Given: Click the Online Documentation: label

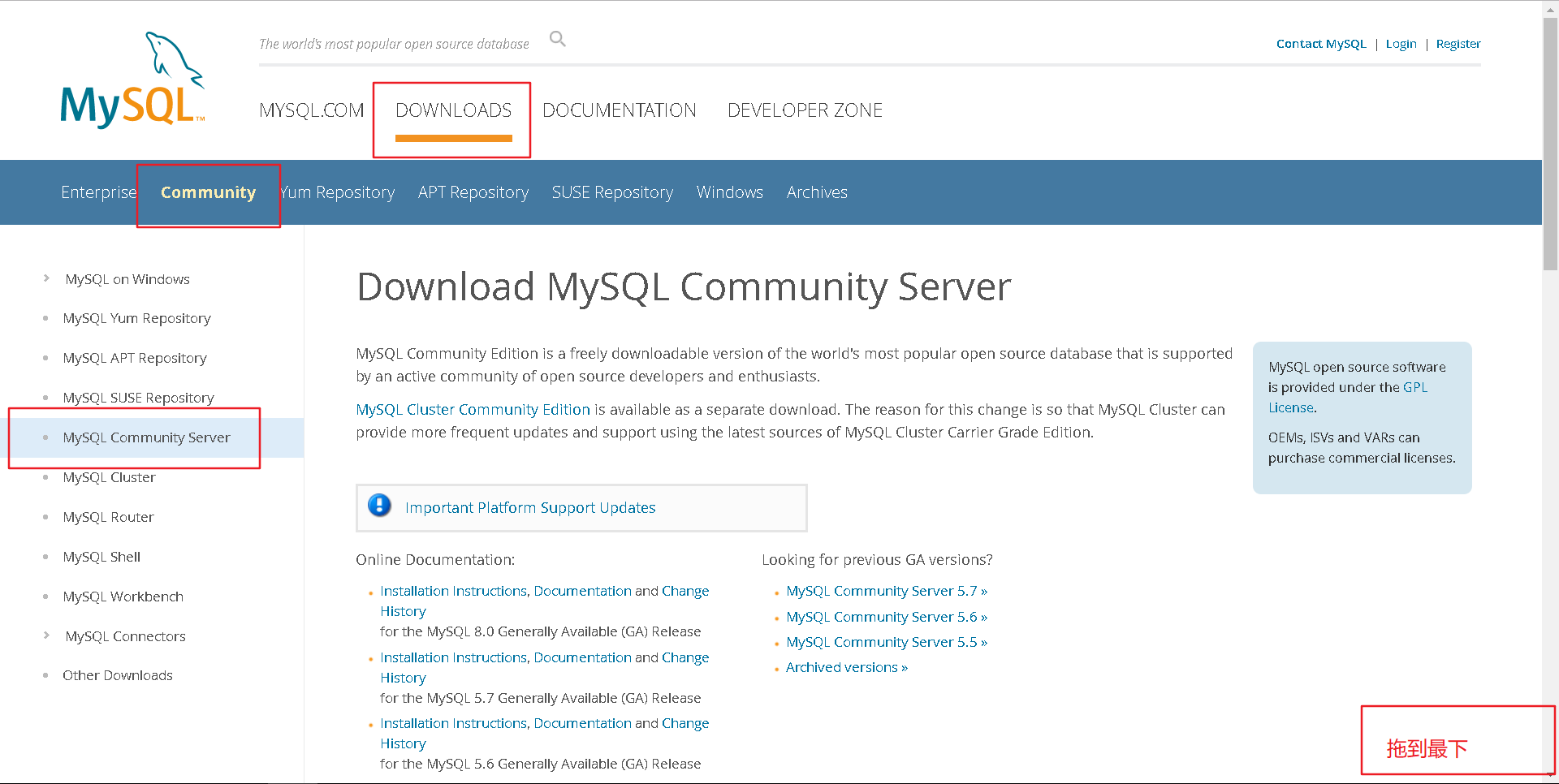Looking at the screenshot, I should [x=435, y=560].
